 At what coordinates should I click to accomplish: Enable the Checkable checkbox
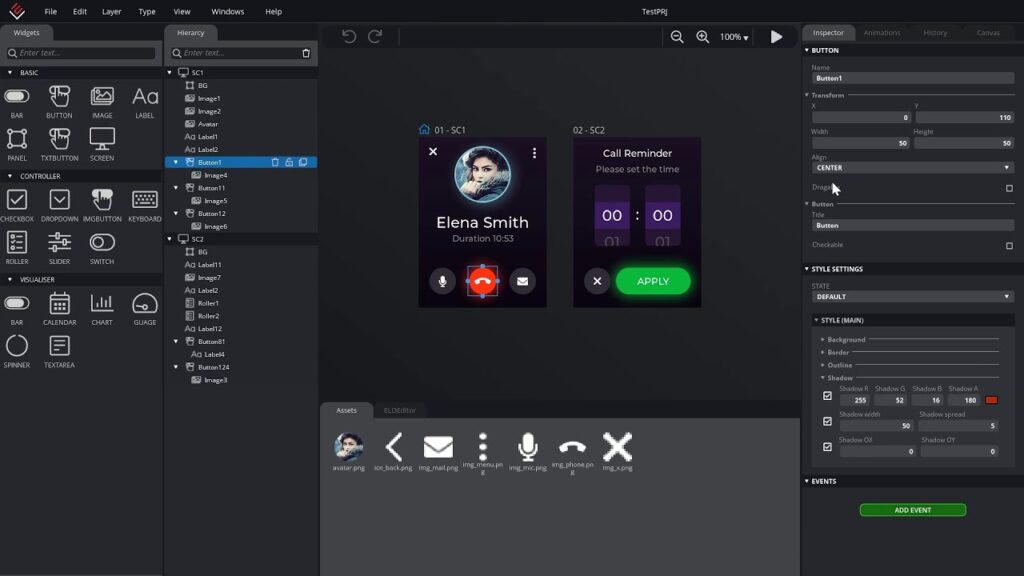[1009, 245]
